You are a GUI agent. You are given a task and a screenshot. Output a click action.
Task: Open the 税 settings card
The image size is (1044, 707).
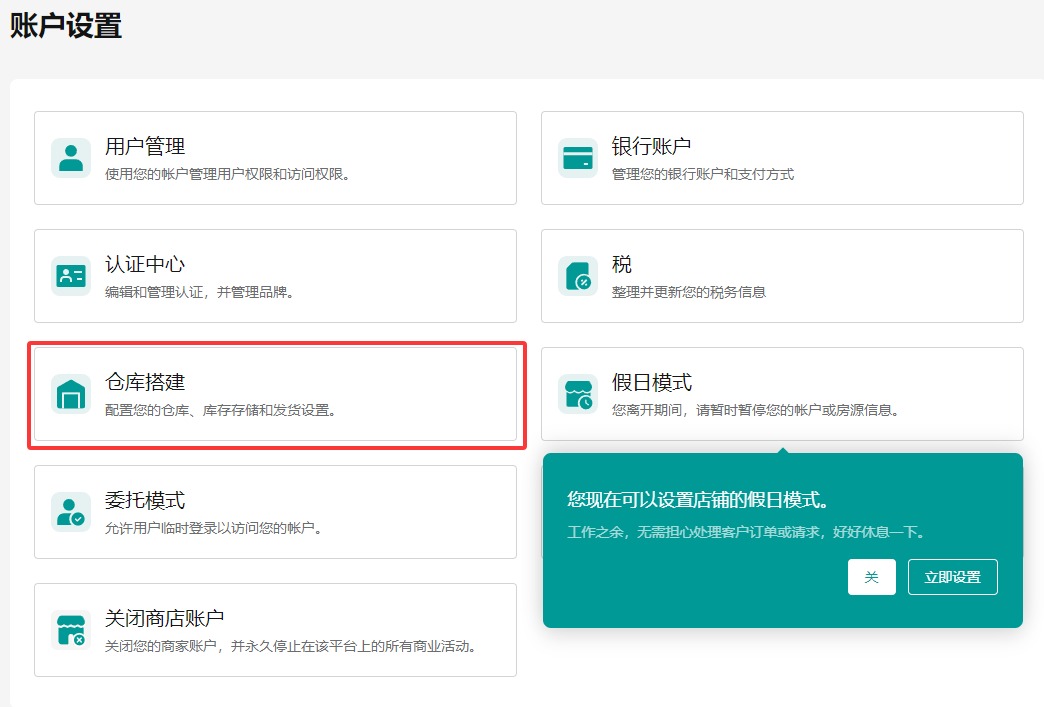point(780,275)
